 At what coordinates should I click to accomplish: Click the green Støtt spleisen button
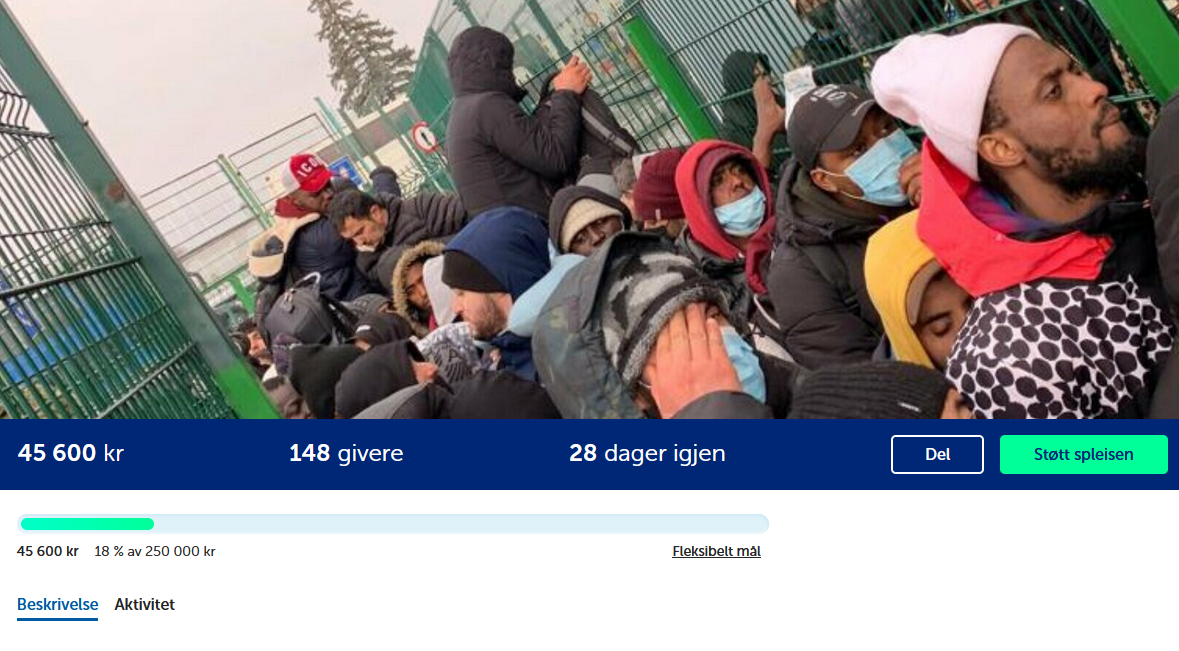tap(1083, 454)
